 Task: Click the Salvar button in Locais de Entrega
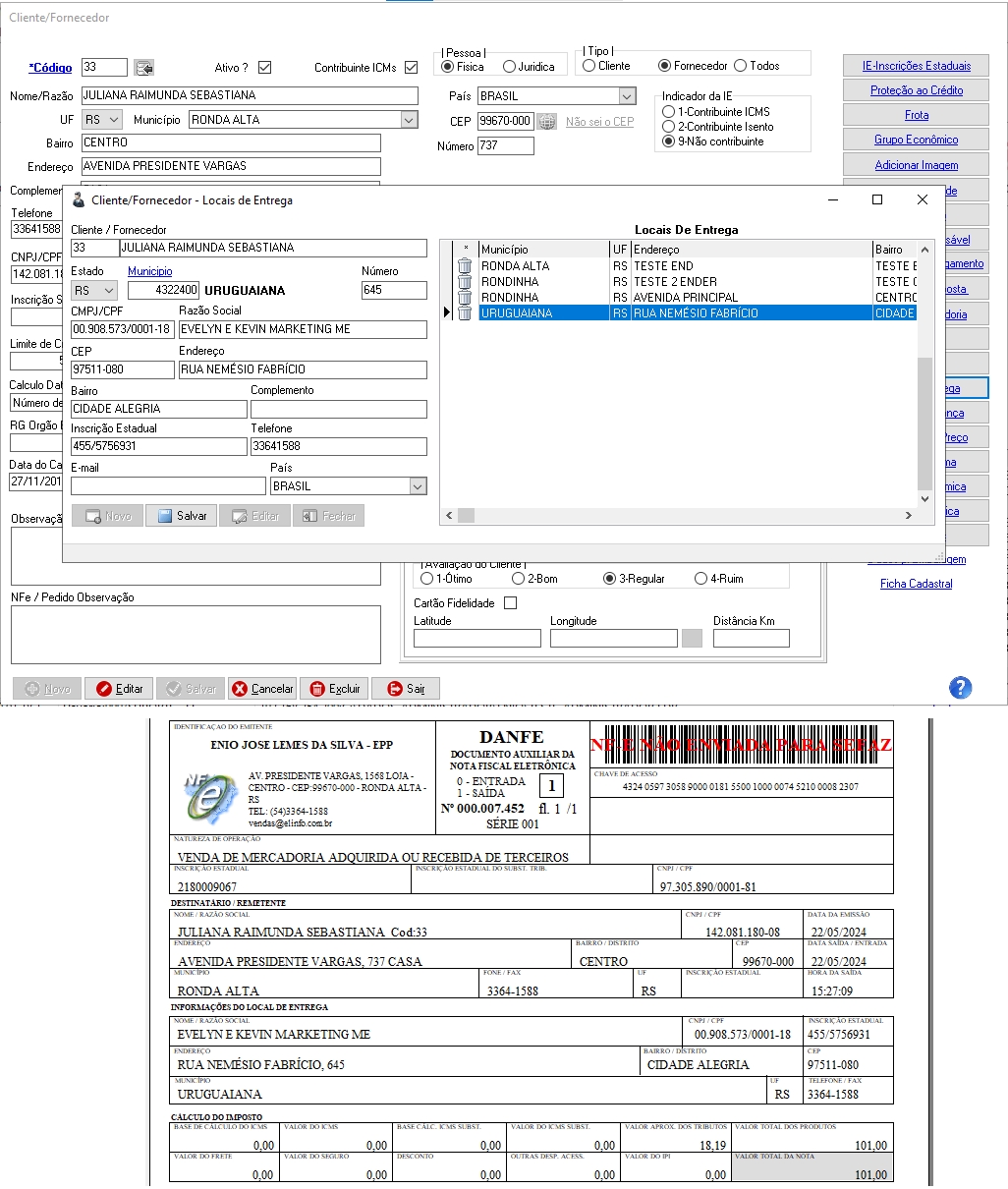(x=182, y=516)
